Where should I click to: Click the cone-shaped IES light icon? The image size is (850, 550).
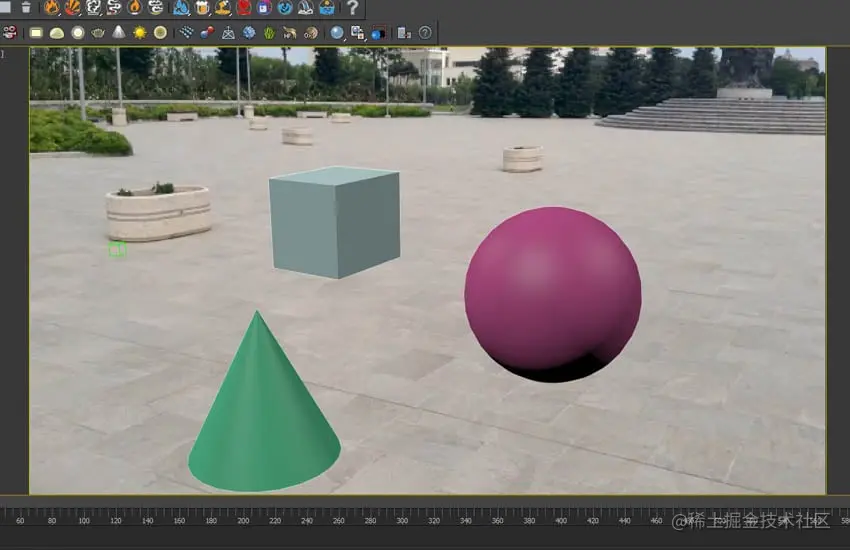coord(119,33)
